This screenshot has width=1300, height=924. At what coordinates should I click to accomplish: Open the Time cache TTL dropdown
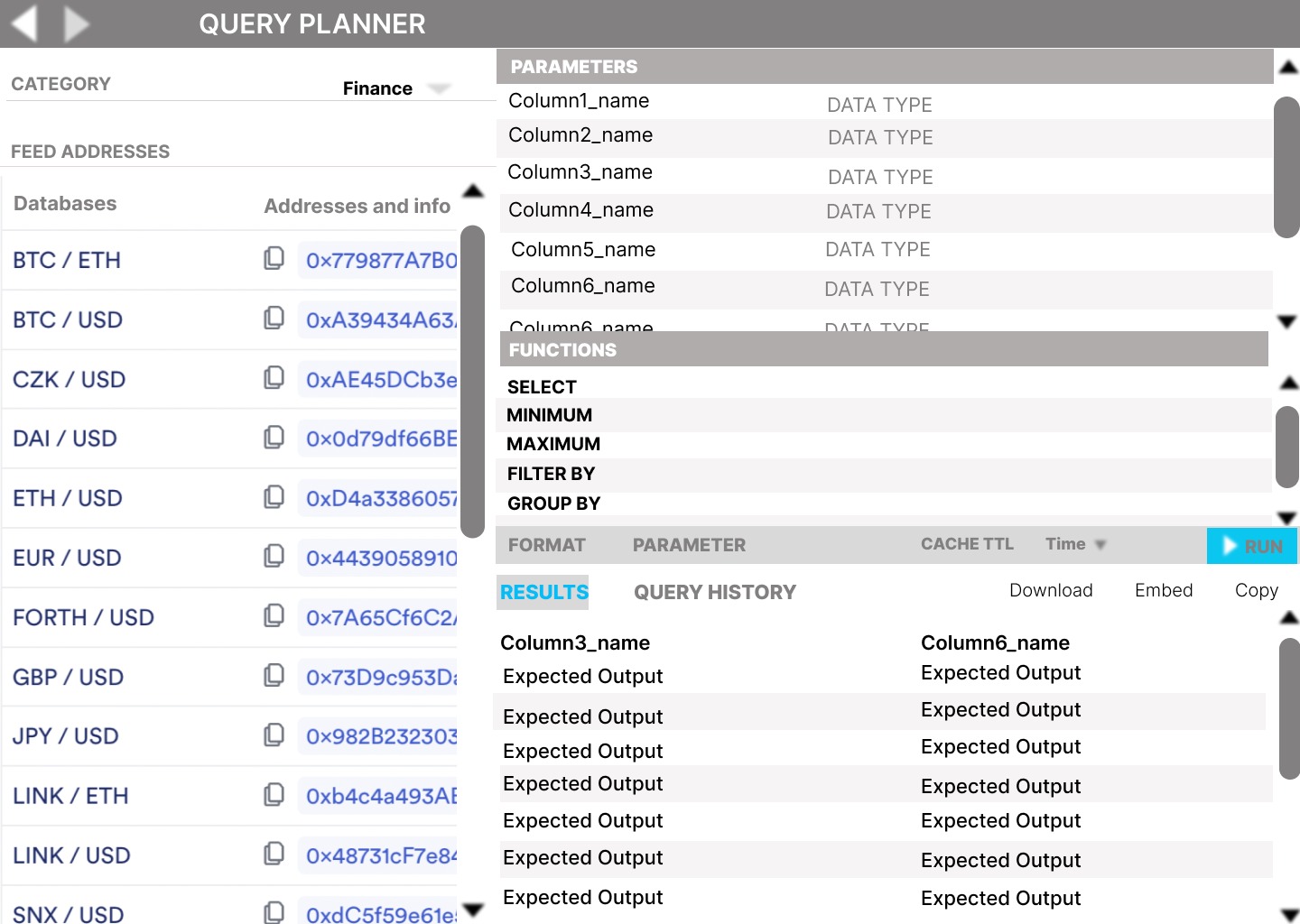1100,545
